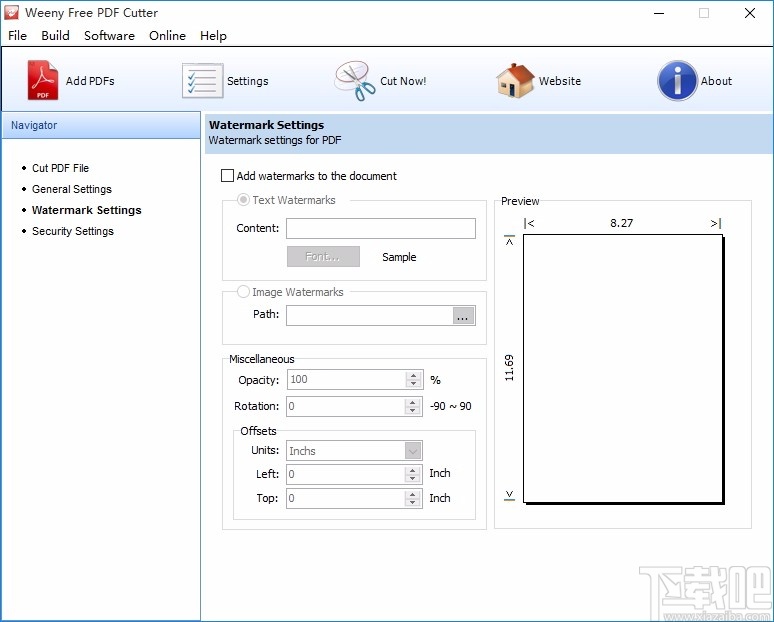
Task: Click the Settings toolbar label
Action: 247,81
